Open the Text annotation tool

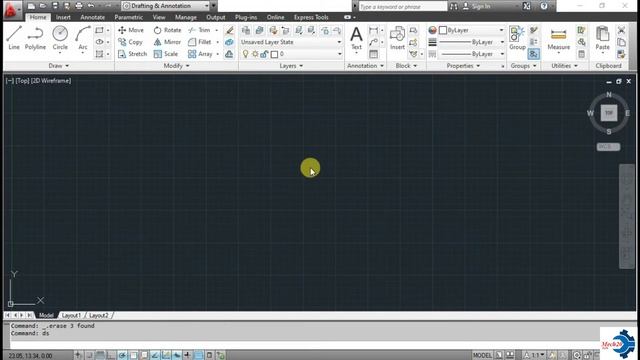[356, 38]
